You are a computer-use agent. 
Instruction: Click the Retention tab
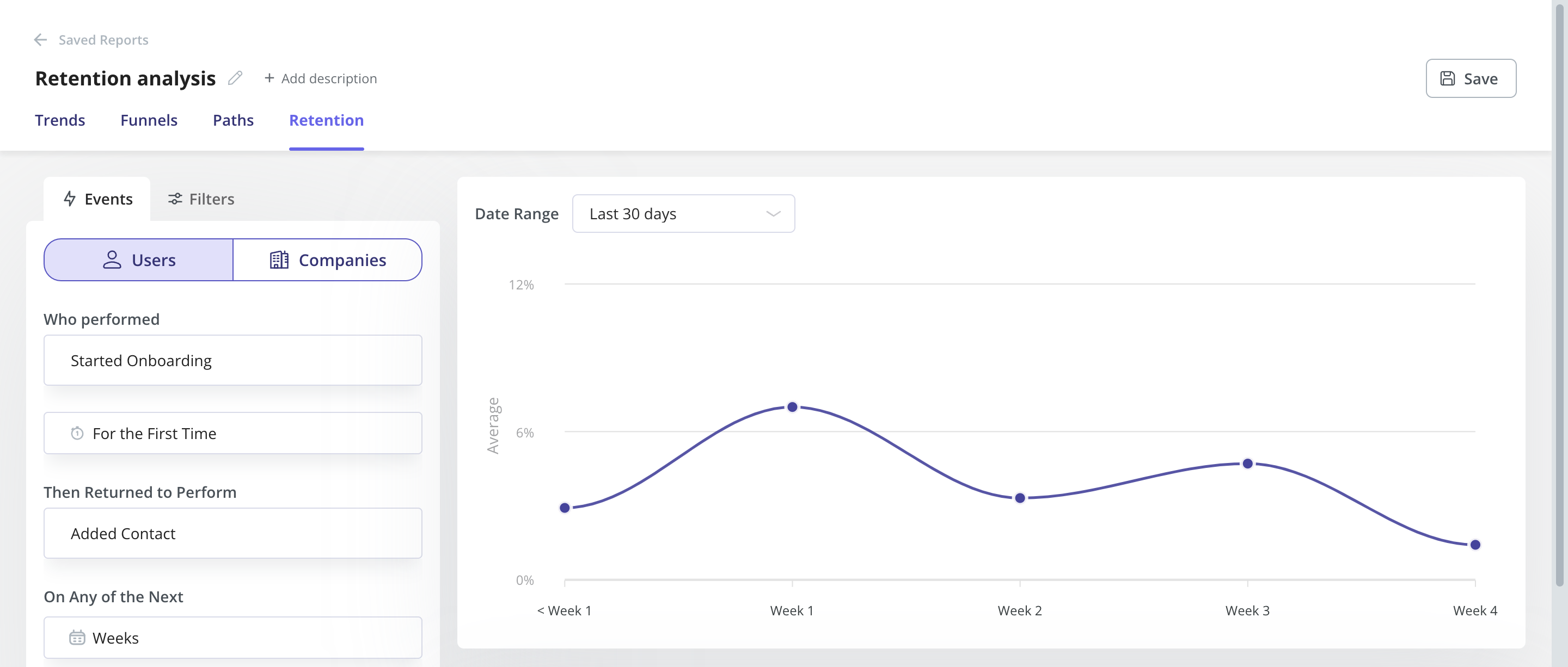[326, 119]
